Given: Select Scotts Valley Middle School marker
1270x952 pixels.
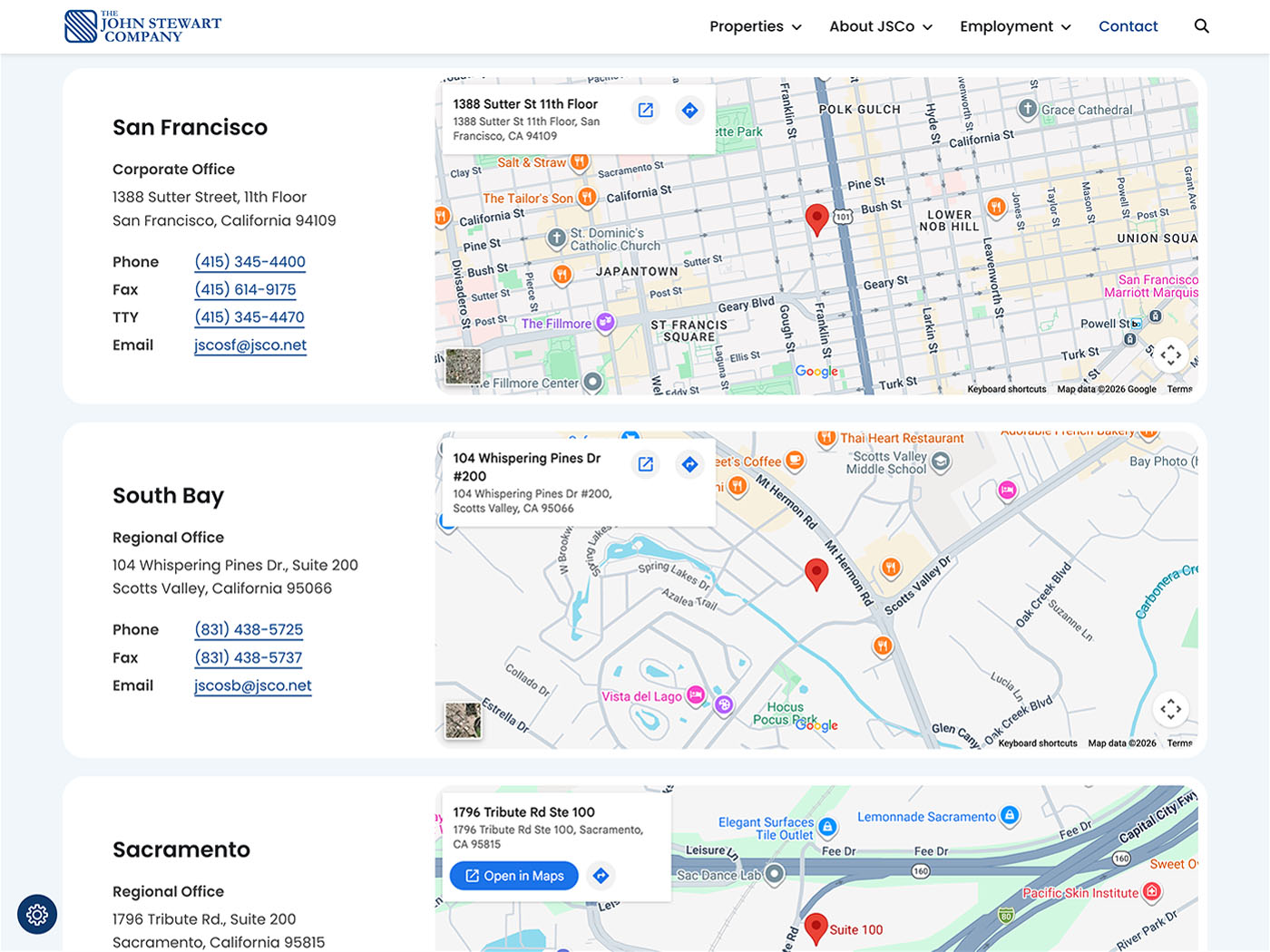Looking at the screenshot, I should click(942, 461).
